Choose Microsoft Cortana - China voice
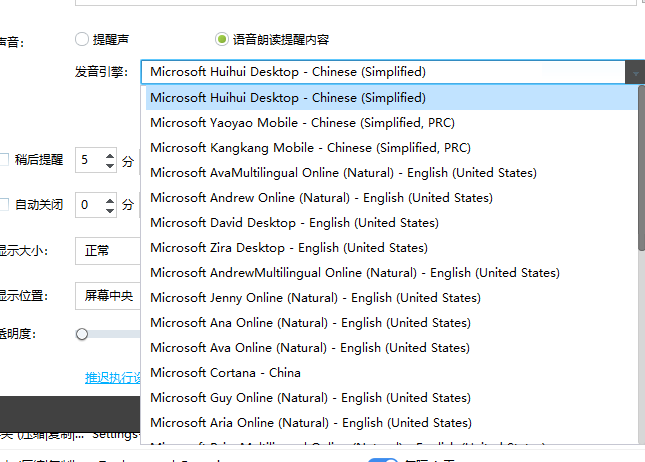Viewport: 645px width, 462px height. 391,373
